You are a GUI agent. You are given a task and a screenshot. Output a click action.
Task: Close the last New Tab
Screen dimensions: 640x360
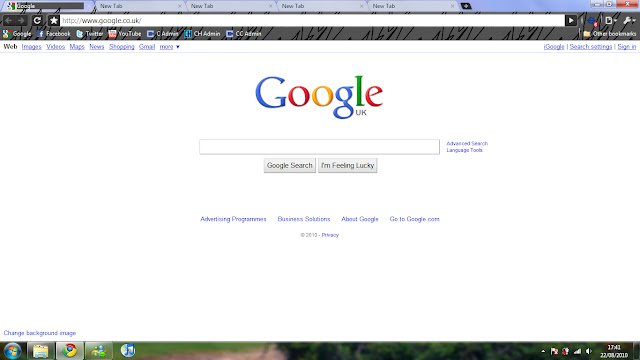tap(452, 6)
